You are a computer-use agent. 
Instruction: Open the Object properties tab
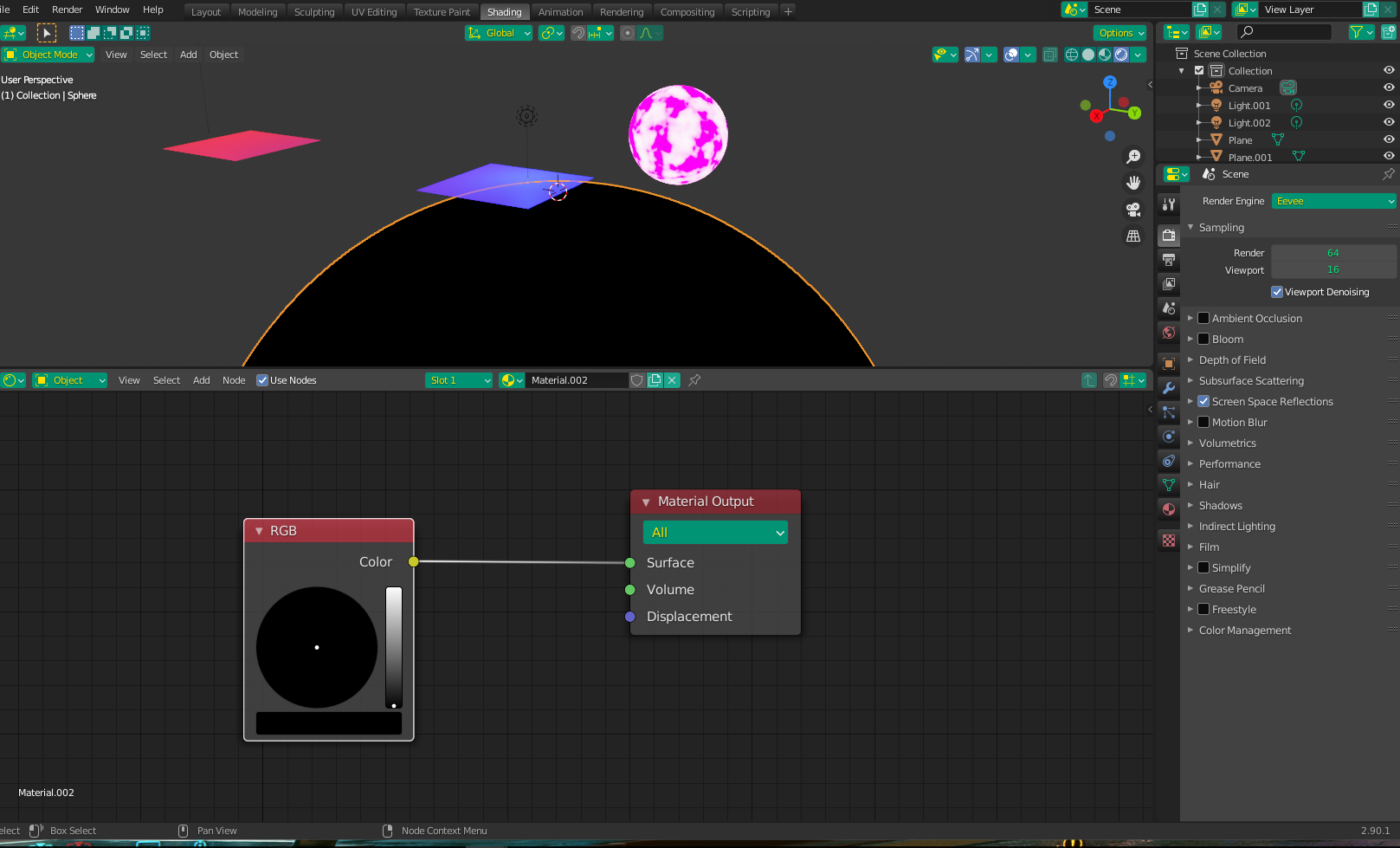(1169, 364)
